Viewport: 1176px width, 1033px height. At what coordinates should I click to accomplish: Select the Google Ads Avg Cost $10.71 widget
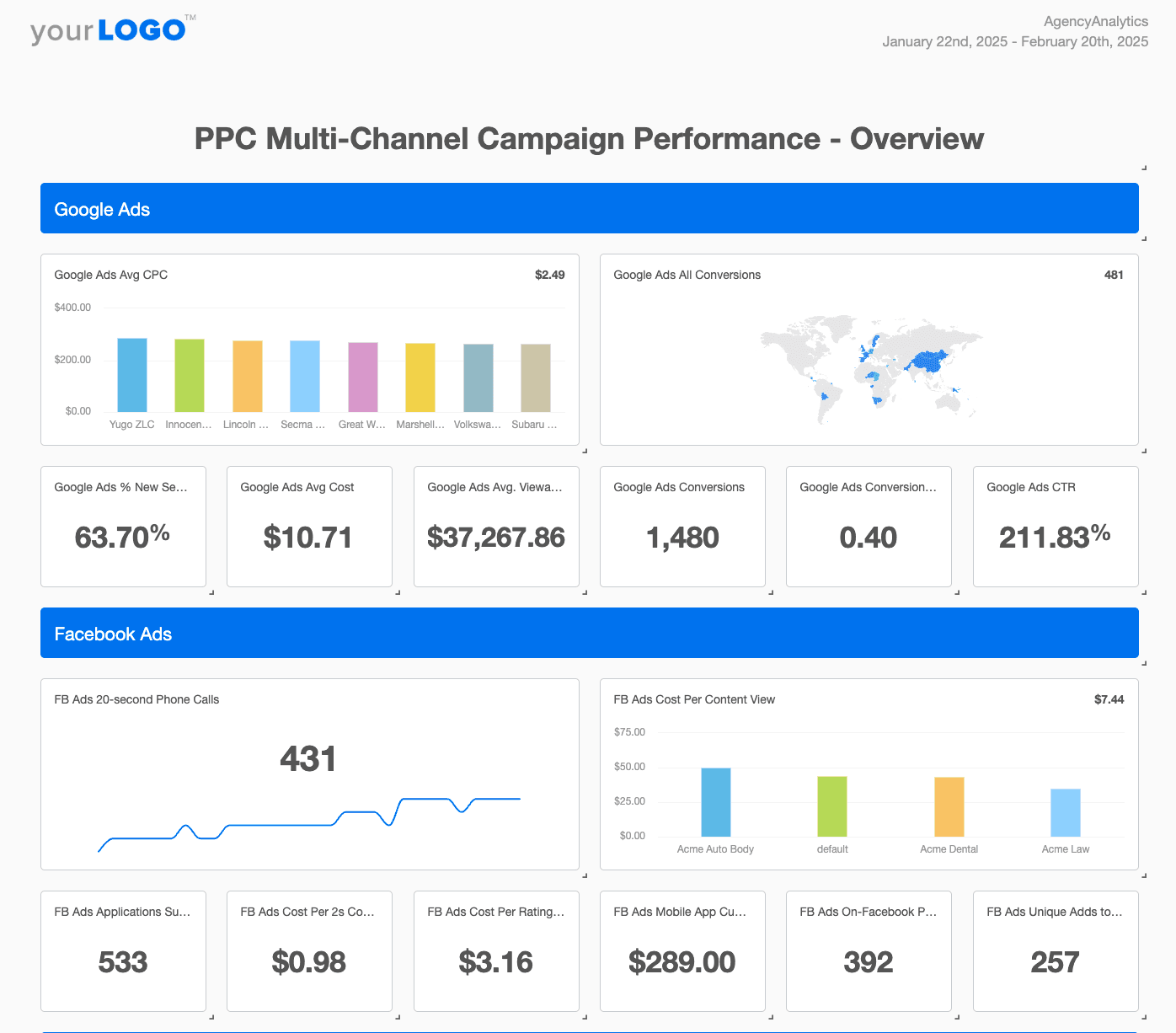[309, 527]
